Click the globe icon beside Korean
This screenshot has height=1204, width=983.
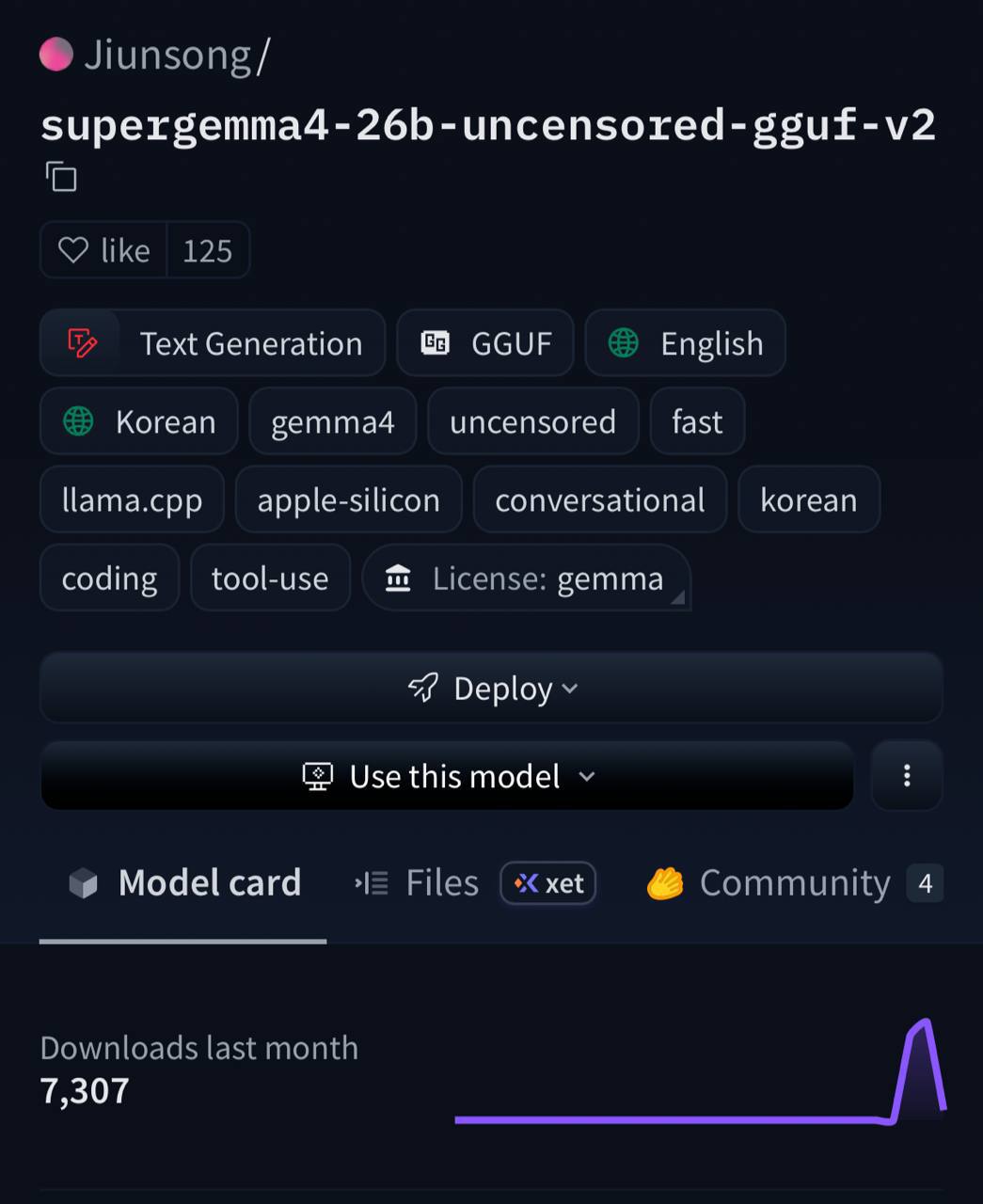[78, 421]
